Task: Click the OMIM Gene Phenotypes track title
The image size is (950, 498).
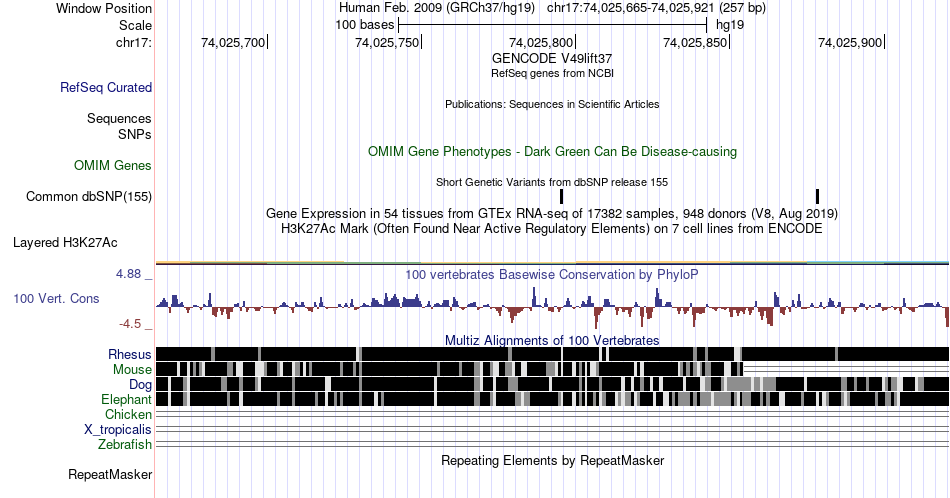Action: pos(552,151)
